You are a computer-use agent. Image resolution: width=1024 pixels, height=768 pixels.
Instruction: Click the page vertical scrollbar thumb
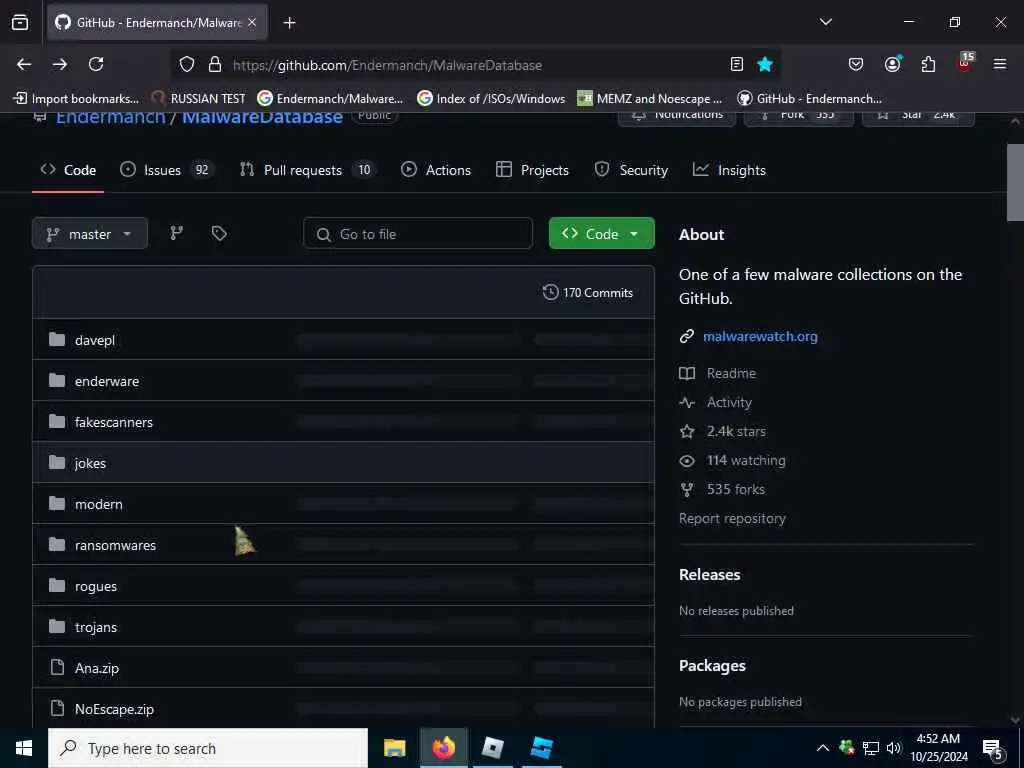click(1016, 182)
